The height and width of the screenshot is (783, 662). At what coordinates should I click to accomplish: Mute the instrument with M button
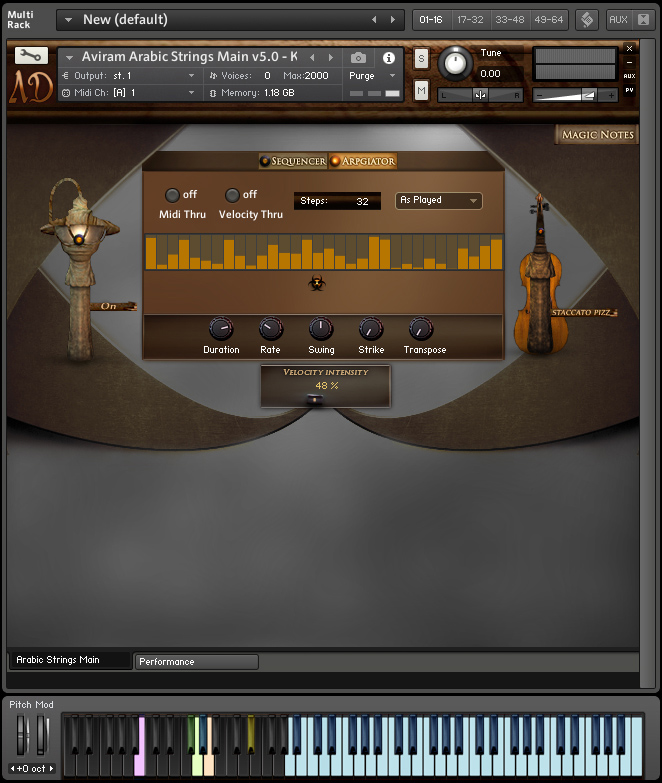click(x=421, y=91)
